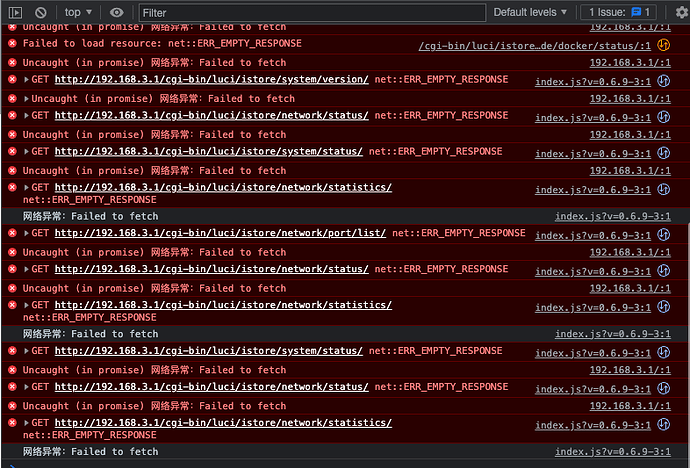Open the istore/network/port/list URL link
The width and height of the screenshot is (690, 468).
(220, 233)
